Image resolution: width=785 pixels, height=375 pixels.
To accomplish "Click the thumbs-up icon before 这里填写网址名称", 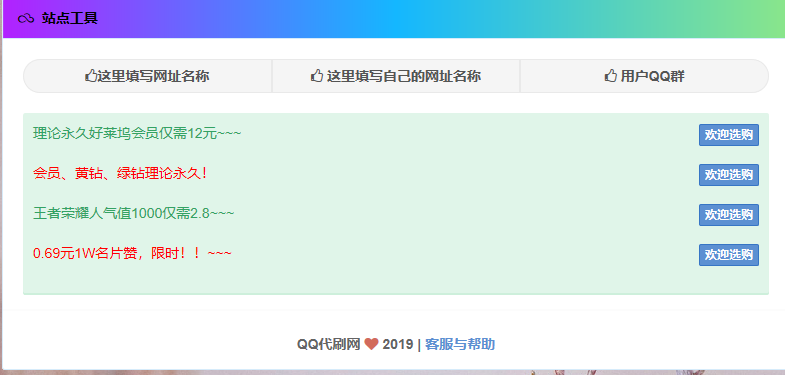I will 91,76.
